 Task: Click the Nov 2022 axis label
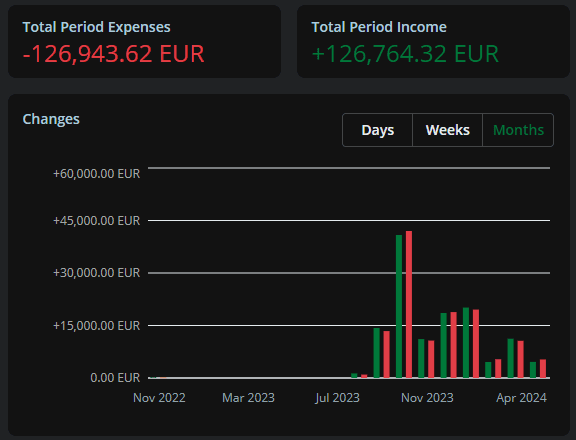pyautogui.click(x=159, y=398)
